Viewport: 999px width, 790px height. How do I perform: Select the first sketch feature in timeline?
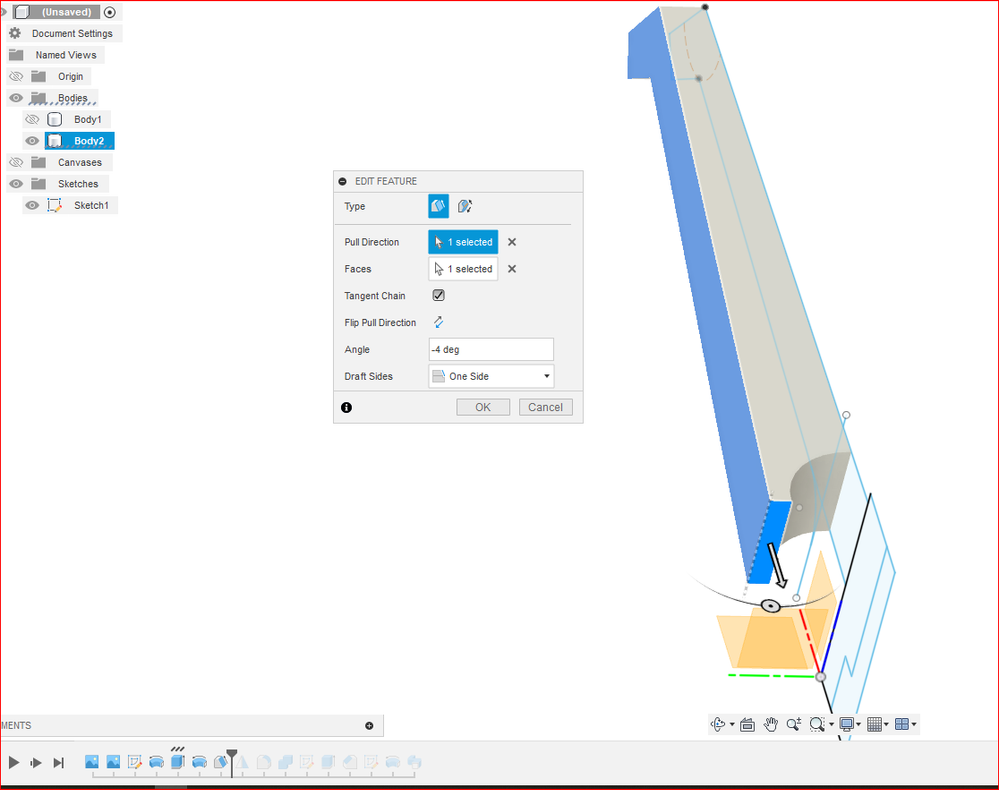coord(134,762)
